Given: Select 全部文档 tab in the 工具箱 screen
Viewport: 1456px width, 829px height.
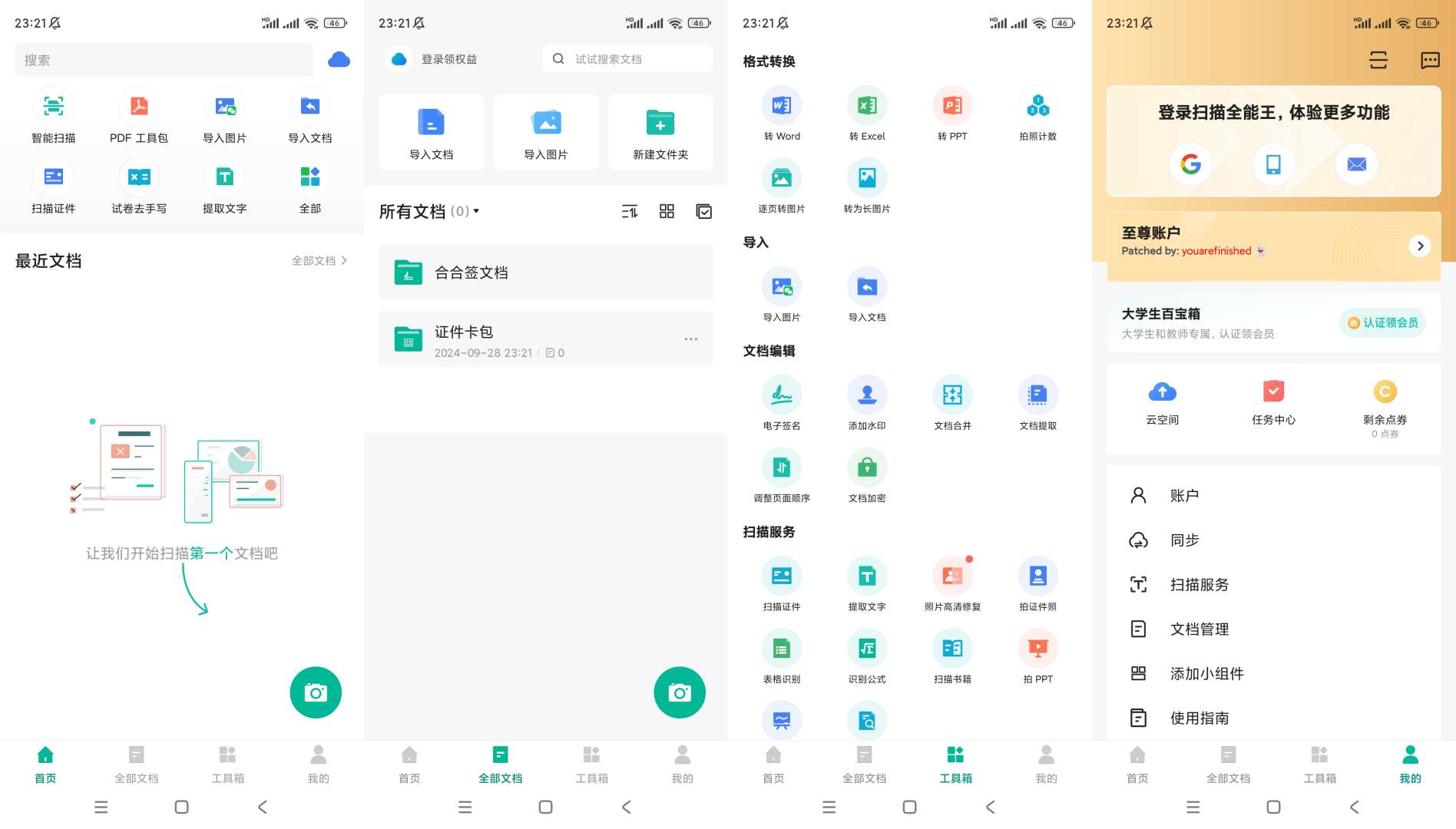Looking at the screenshot, I should (x=864, y=765).
